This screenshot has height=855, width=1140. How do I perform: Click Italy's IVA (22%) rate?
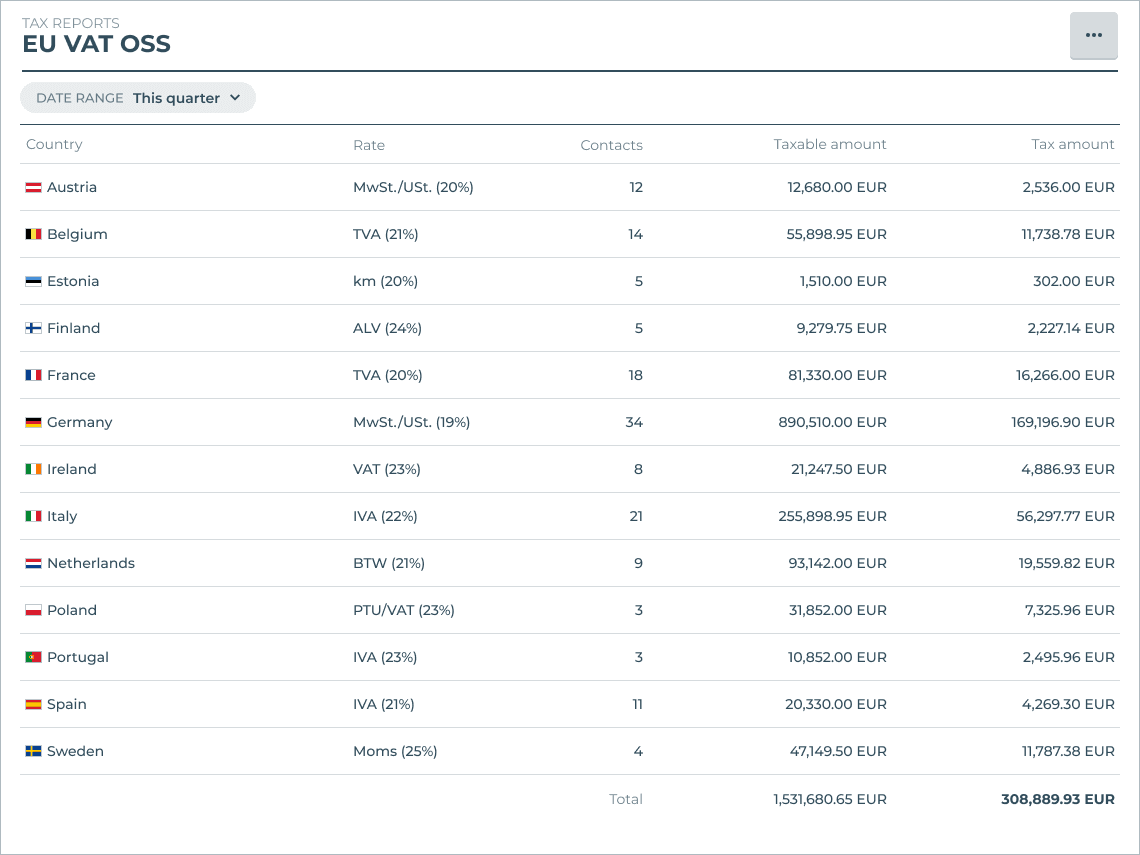click(x=385, y=516)
